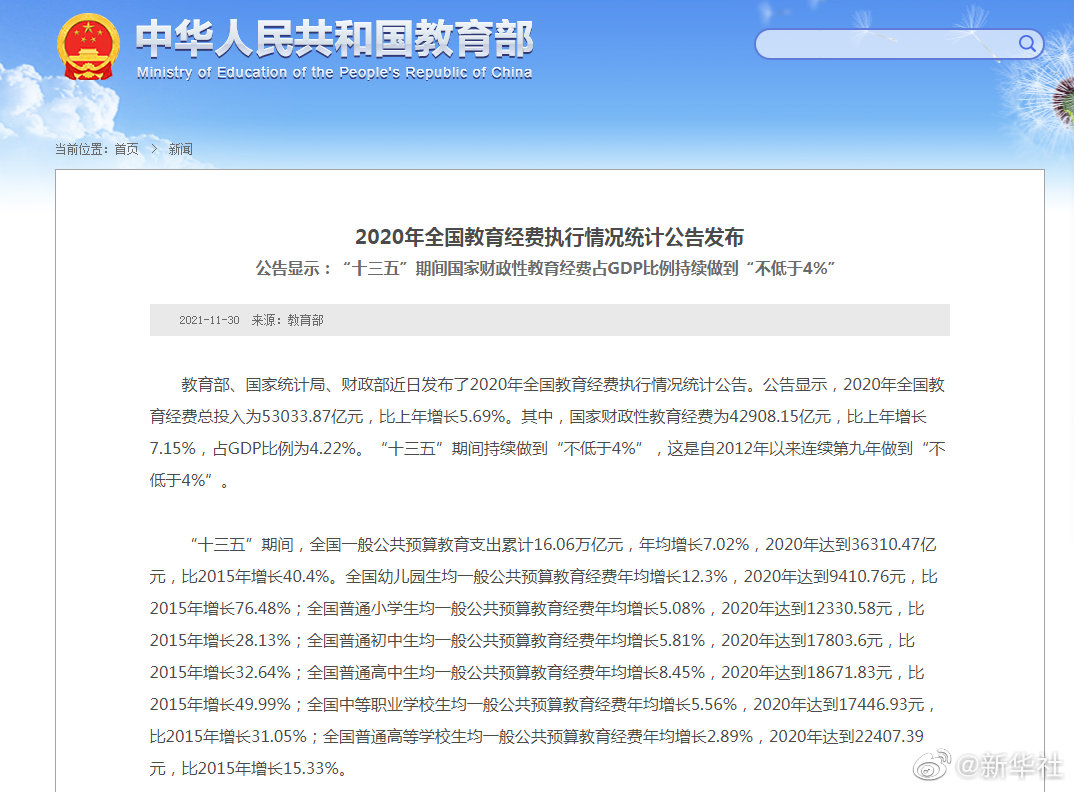Click the 当前位置 breadcrumb label

(x=82, y=149)
